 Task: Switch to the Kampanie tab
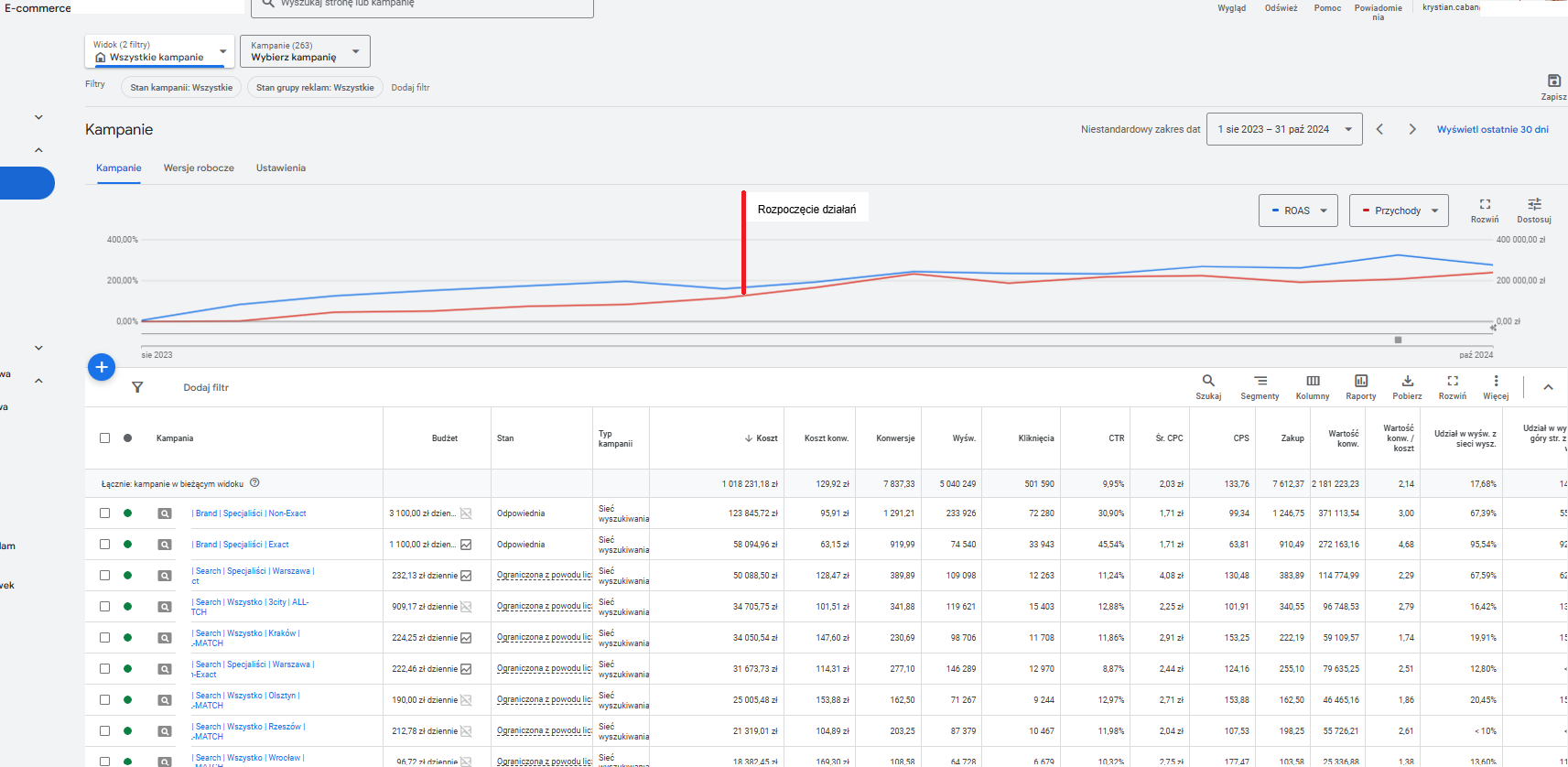[119, 168]
